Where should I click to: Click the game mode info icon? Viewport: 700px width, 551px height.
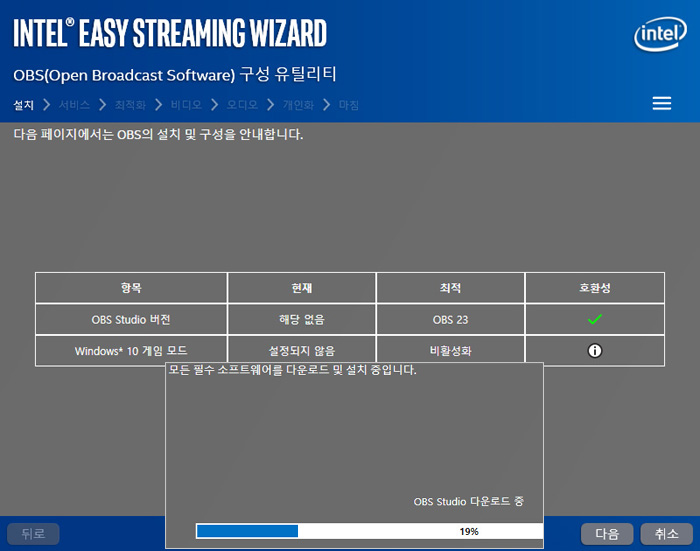point(594,351)
